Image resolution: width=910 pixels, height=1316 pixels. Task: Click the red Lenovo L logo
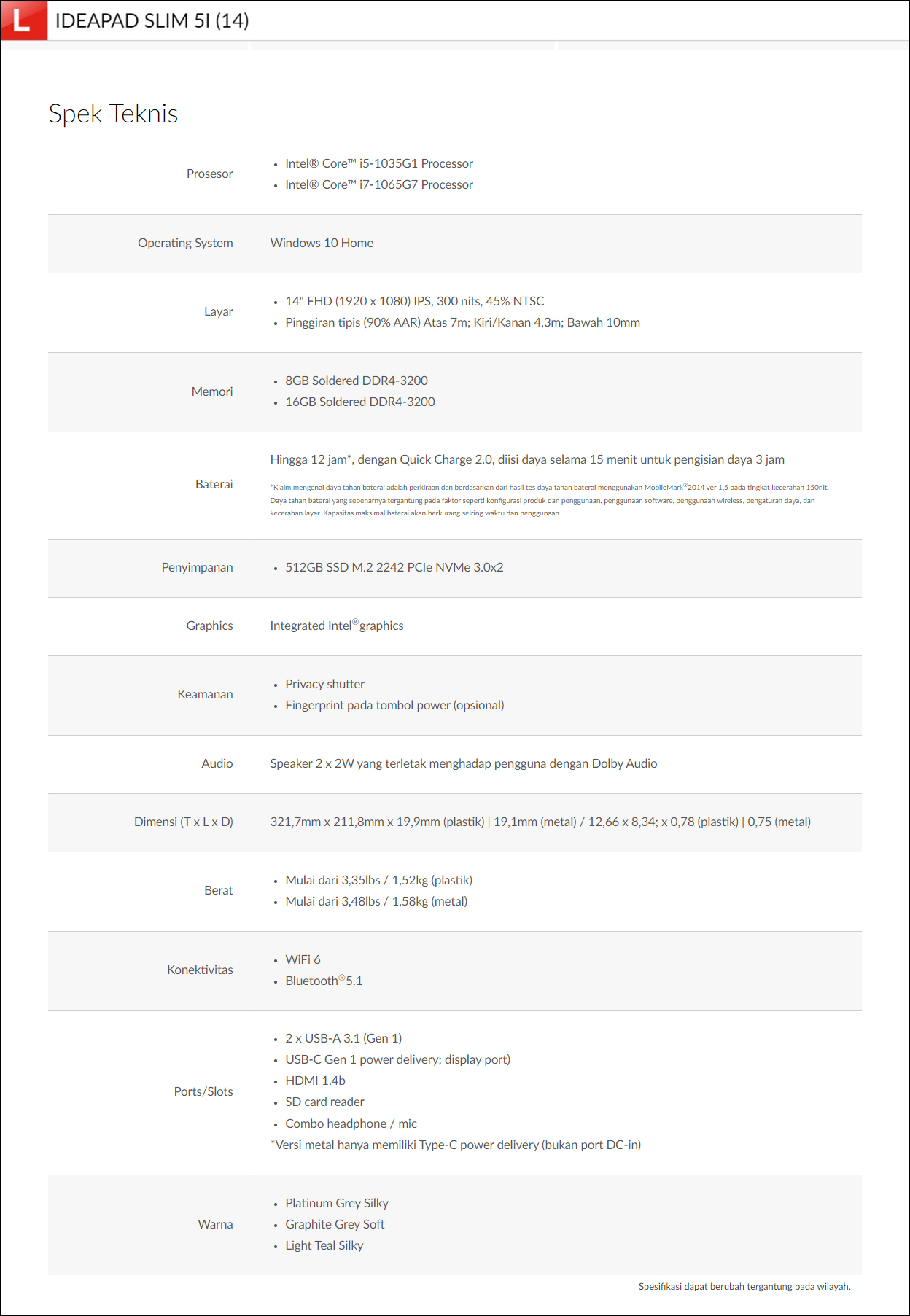click(x=23, y=20)
